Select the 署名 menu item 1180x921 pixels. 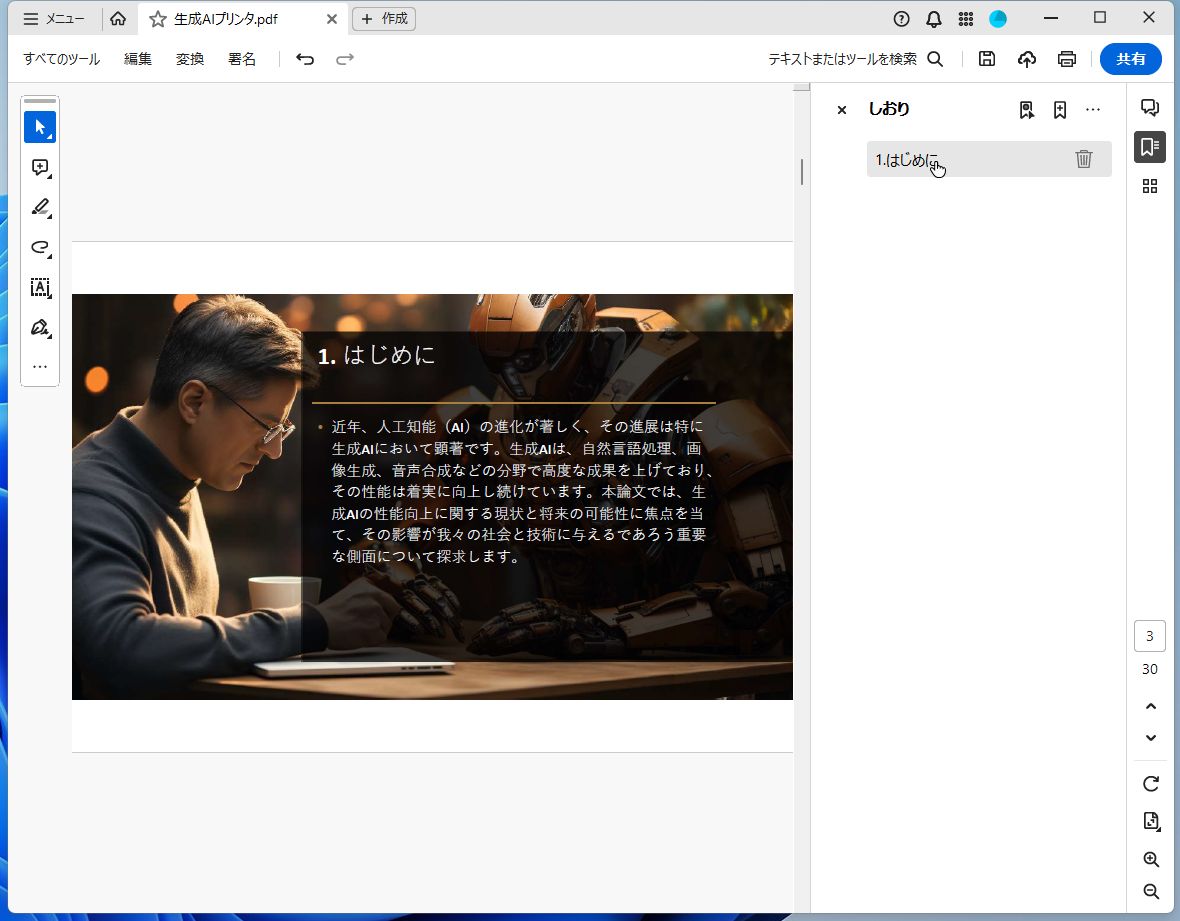pos(241,59)
